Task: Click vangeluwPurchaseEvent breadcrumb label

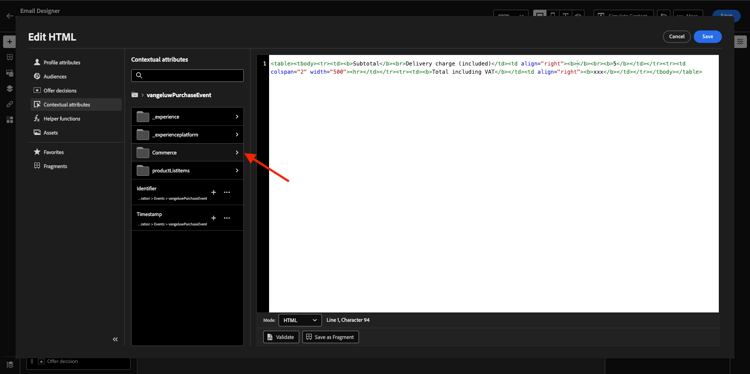Action: pyautogui.click(x=179, y=95)
